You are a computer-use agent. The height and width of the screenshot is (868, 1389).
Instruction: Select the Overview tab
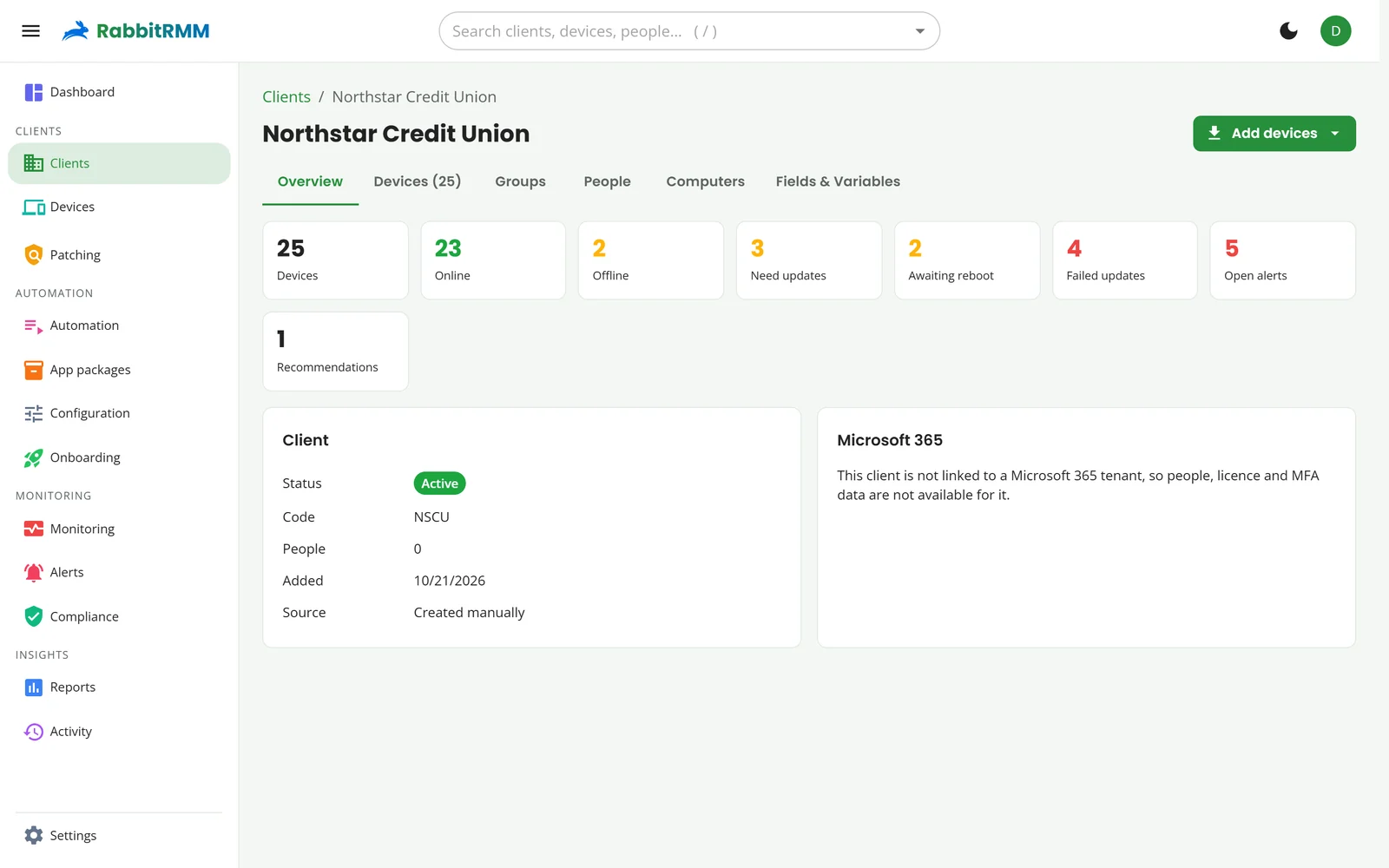click(x=310, y=181)
